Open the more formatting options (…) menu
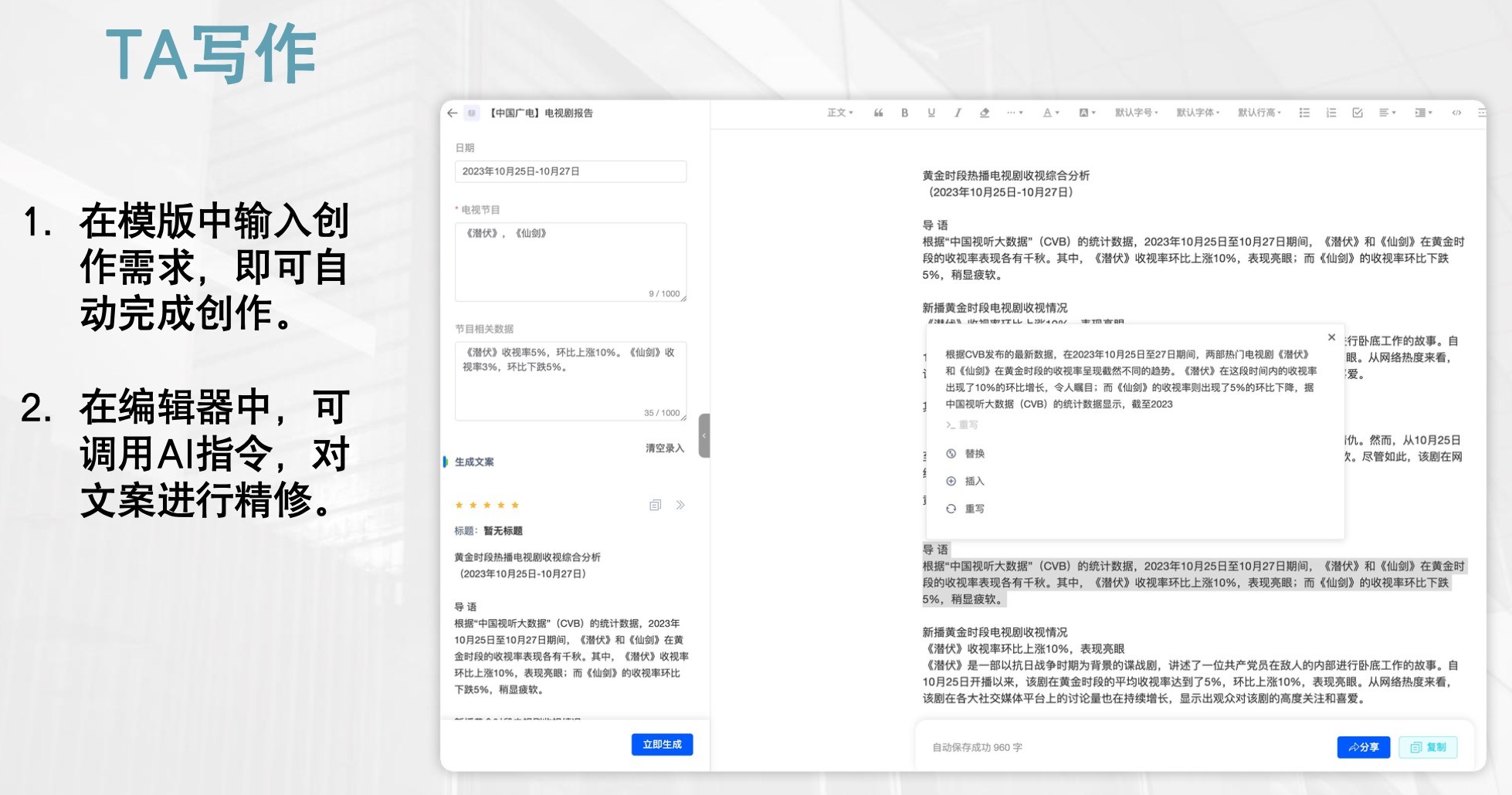The height and width of the screenshot is (795, 1512). 1014,113
